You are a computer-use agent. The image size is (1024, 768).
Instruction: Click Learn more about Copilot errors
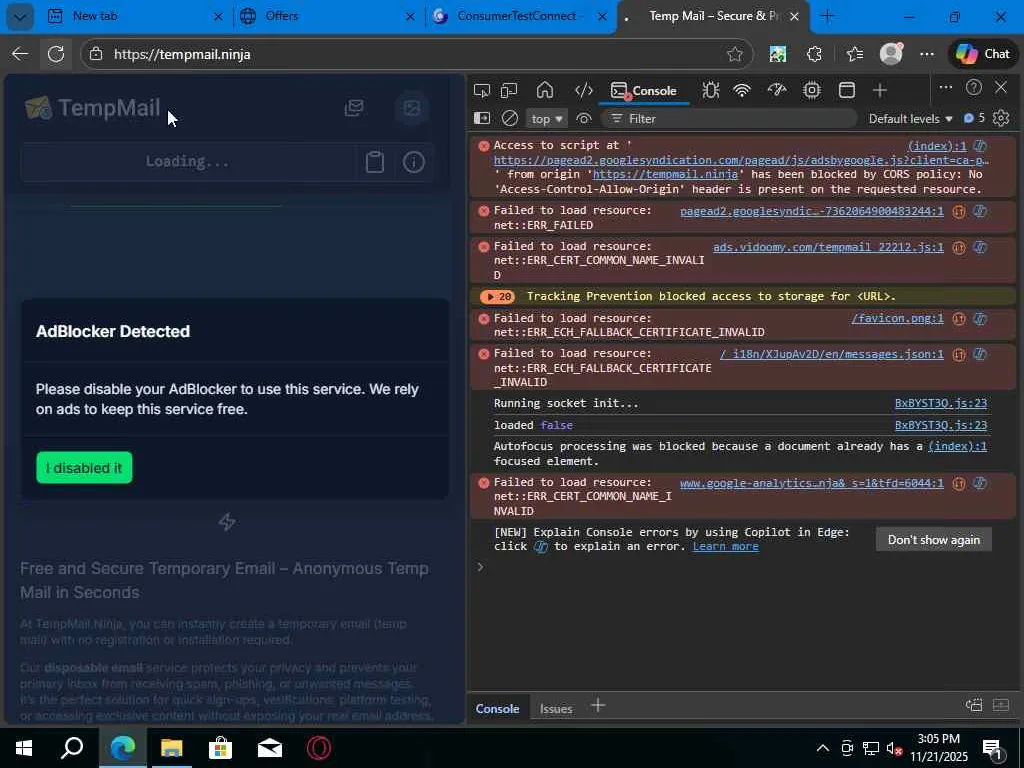(726, 547)
